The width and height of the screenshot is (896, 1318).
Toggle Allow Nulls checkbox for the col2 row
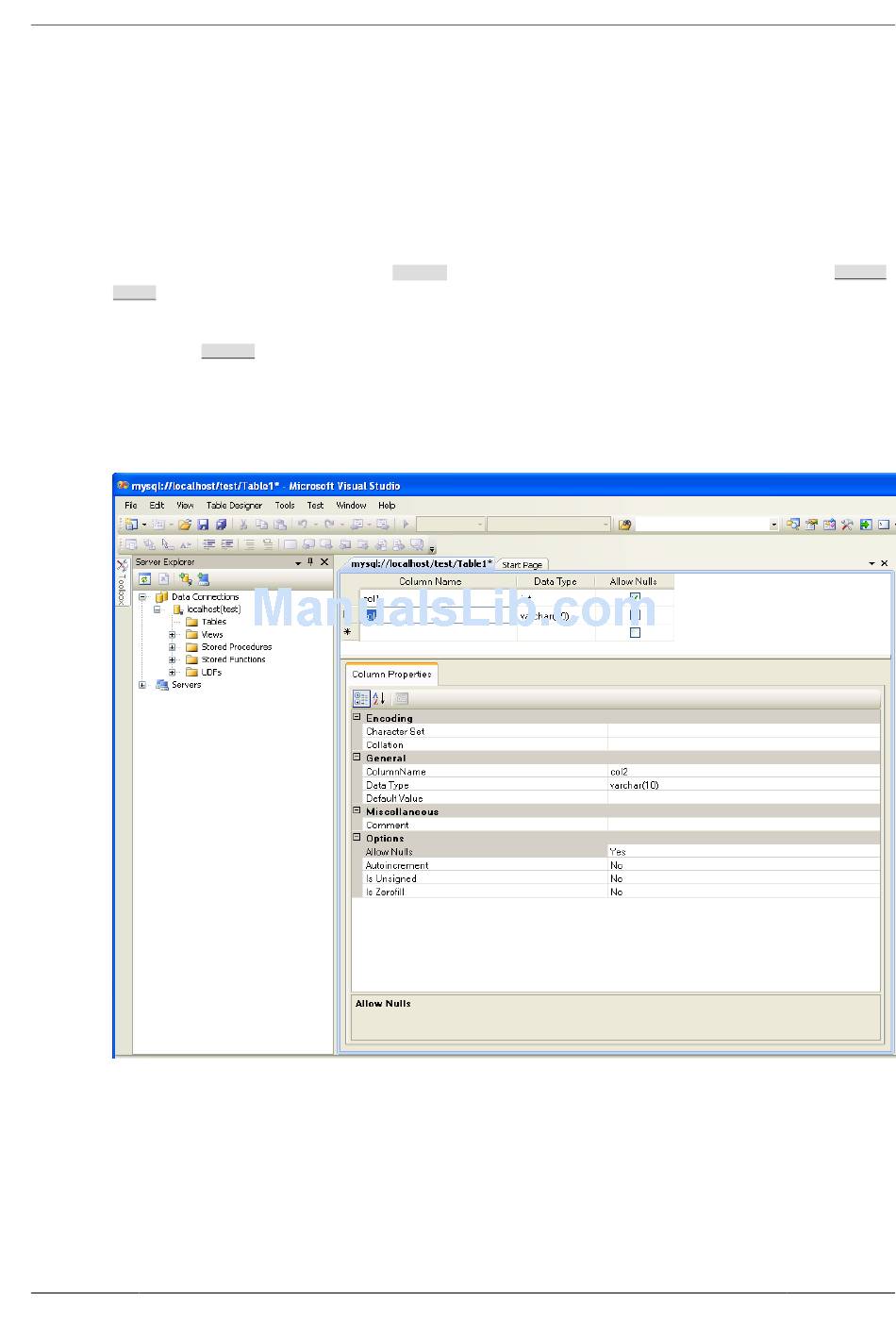point(635,615)
